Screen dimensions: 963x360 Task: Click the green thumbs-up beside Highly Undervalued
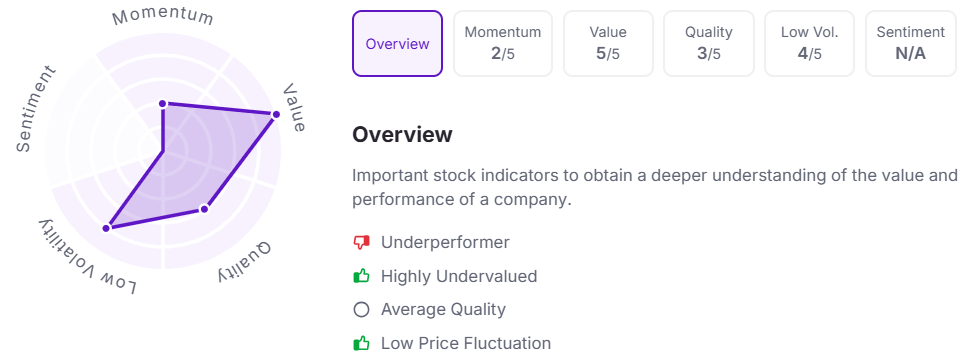(361, 276)
